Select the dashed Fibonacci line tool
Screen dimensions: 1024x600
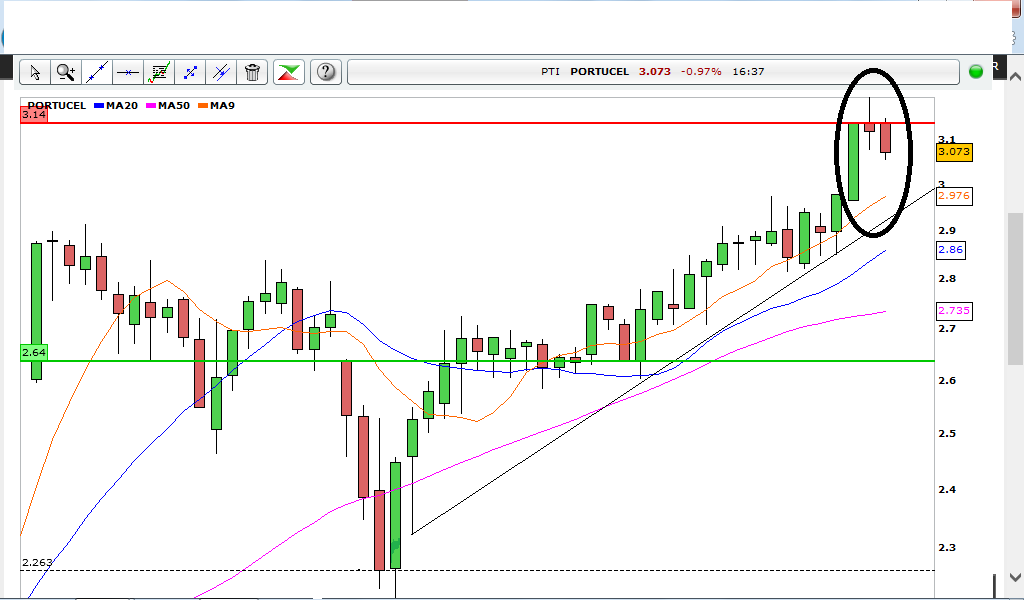point(190,72)
